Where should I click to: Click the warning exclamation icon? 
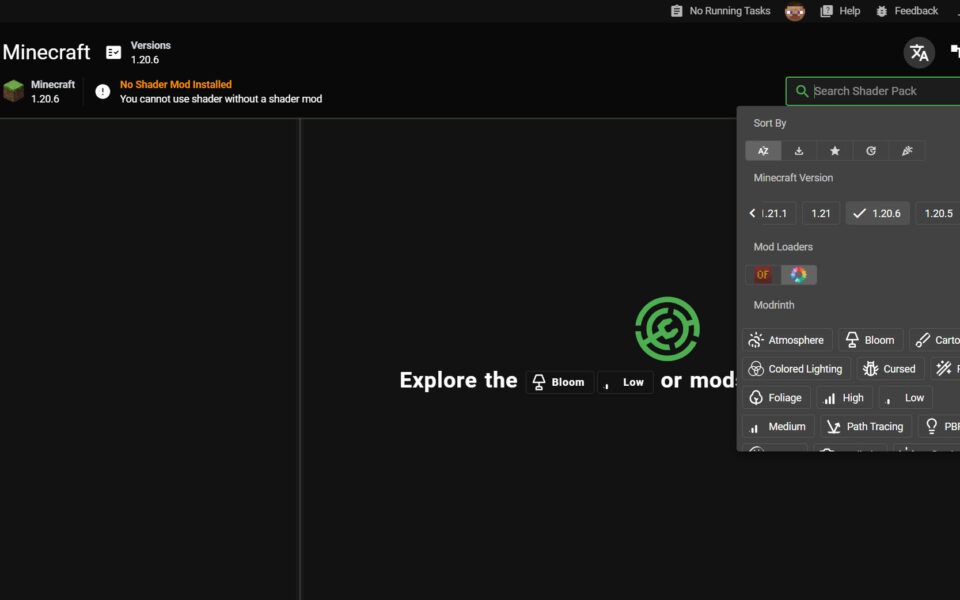coord(102,91)
